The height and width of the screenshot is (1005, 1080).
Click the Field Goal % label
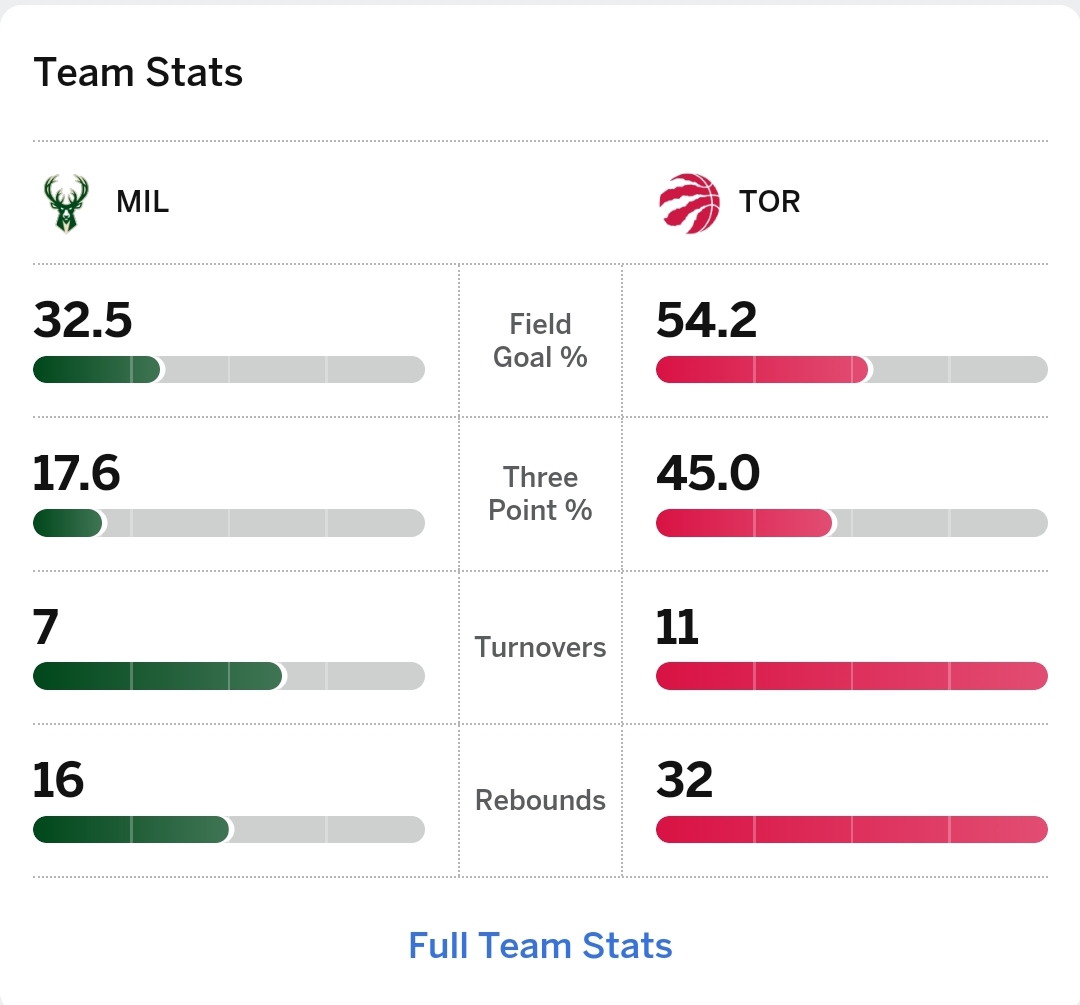point(540,340)
